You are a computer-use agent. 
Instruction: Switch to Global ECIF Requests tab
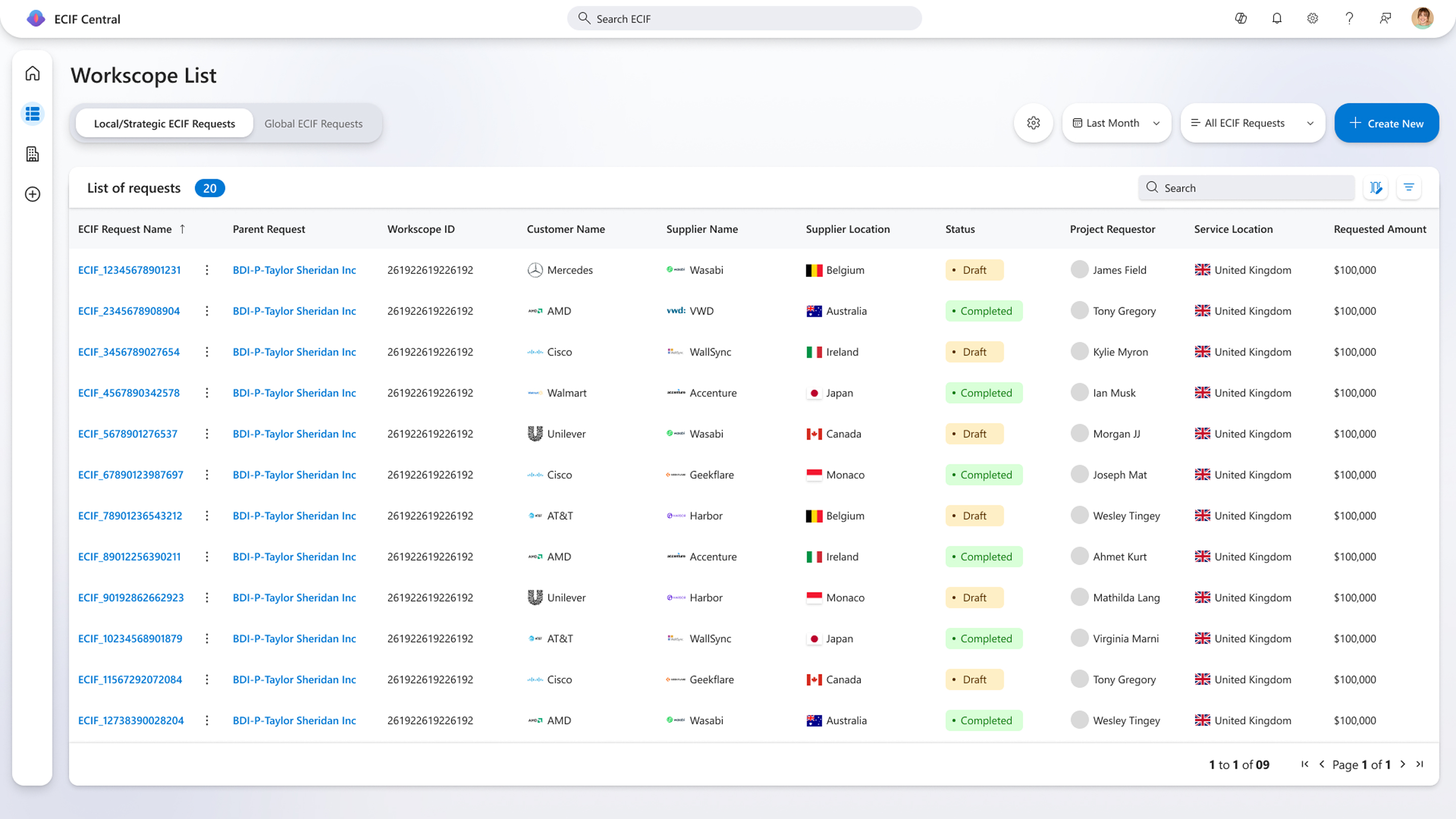[x=313, y=124]
